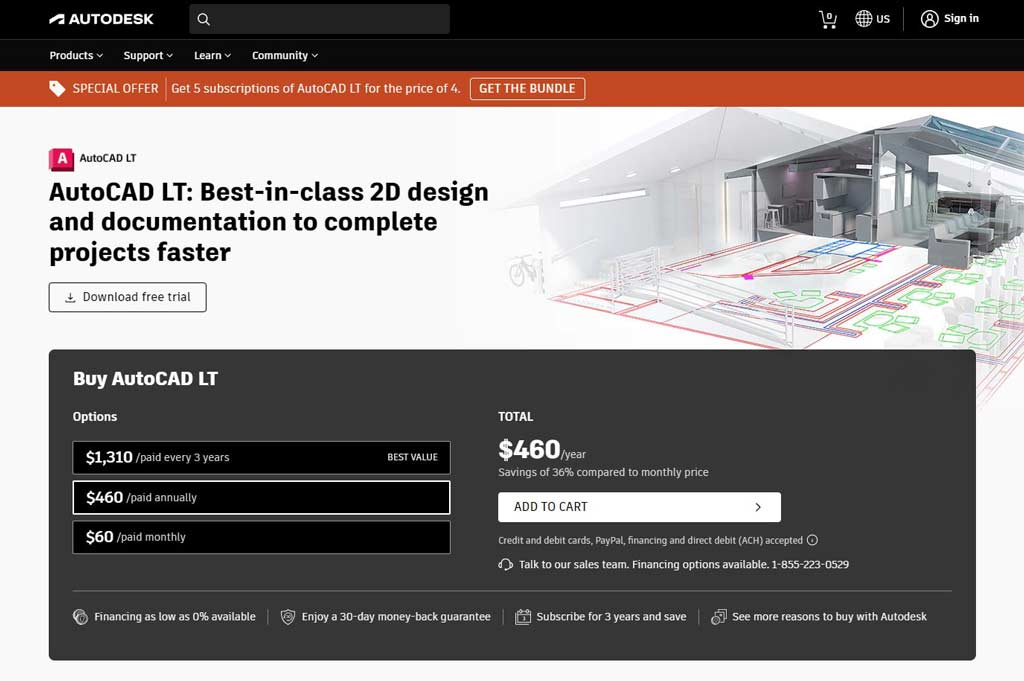This screenshot has width=1024, height=681.
Task: Select the $460 paid annually plan
Action: [260, 497]
